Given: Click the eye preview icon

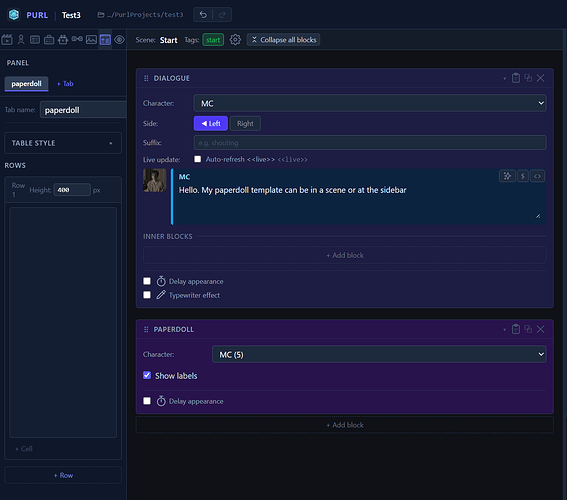Looking at the screenshot, I should pos(119,39).
